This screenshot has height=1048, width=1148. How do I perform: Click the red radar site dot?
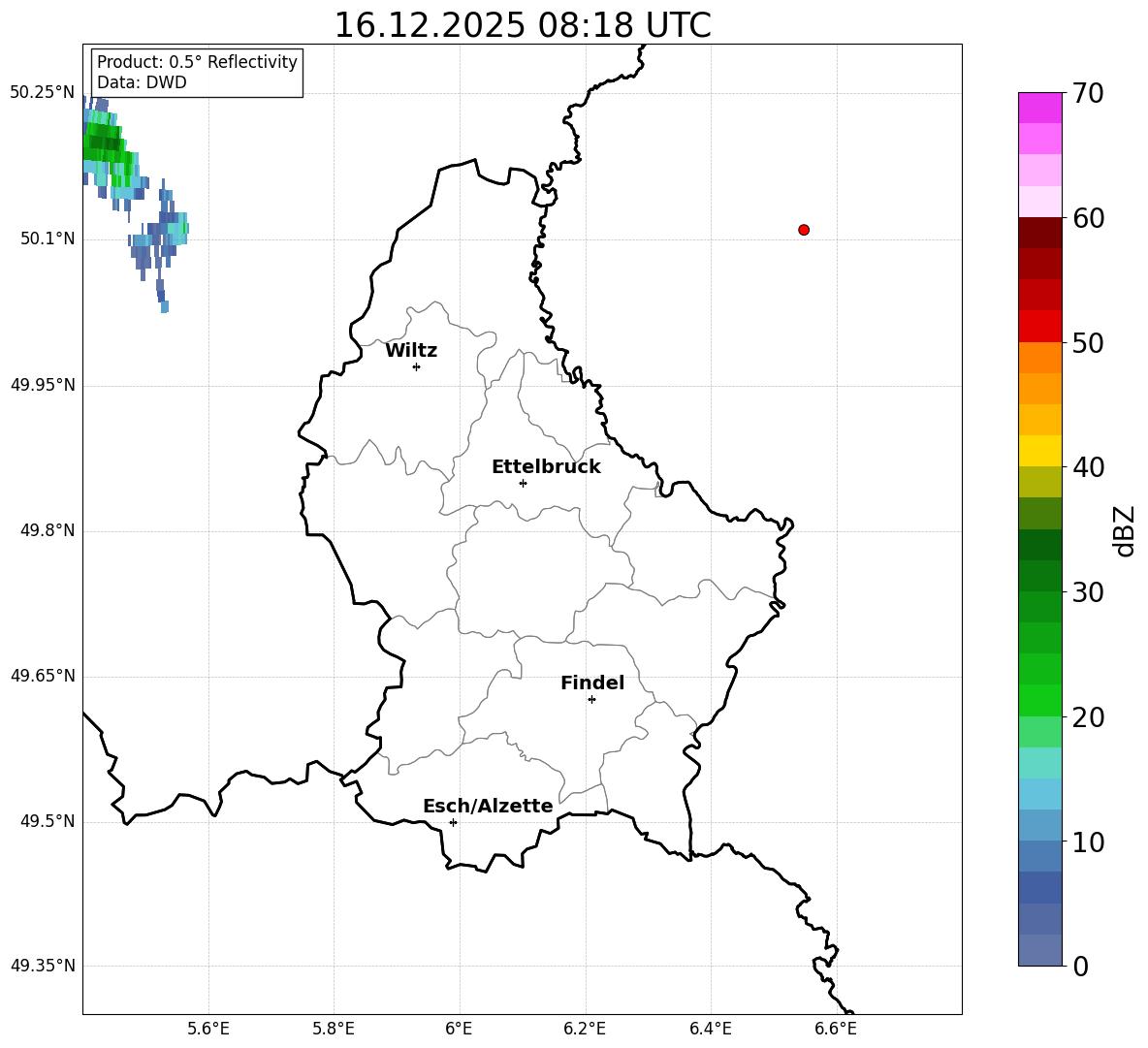pos(804,230)
